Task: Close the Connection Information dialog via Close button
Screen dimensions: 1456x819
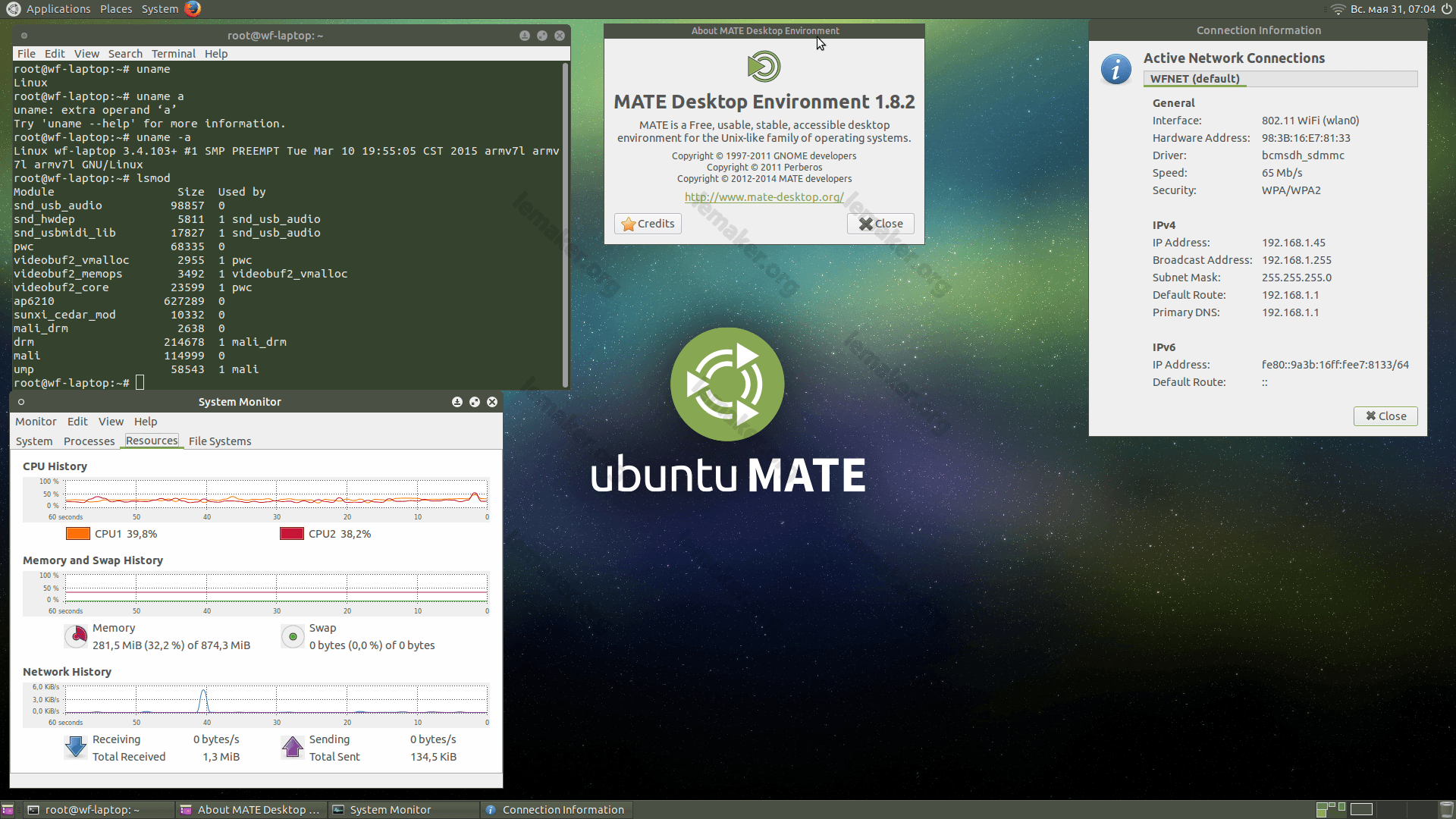Action: tap(1385, 416)
